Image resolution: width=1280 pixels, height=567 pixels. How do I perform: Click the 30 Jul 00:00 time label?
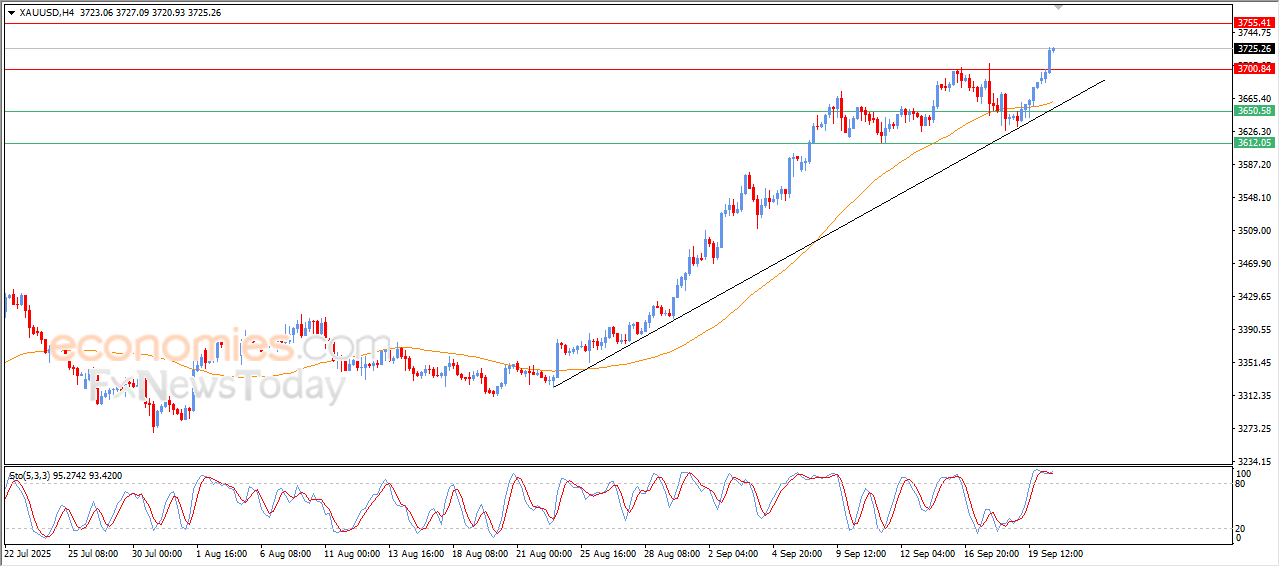157,552
